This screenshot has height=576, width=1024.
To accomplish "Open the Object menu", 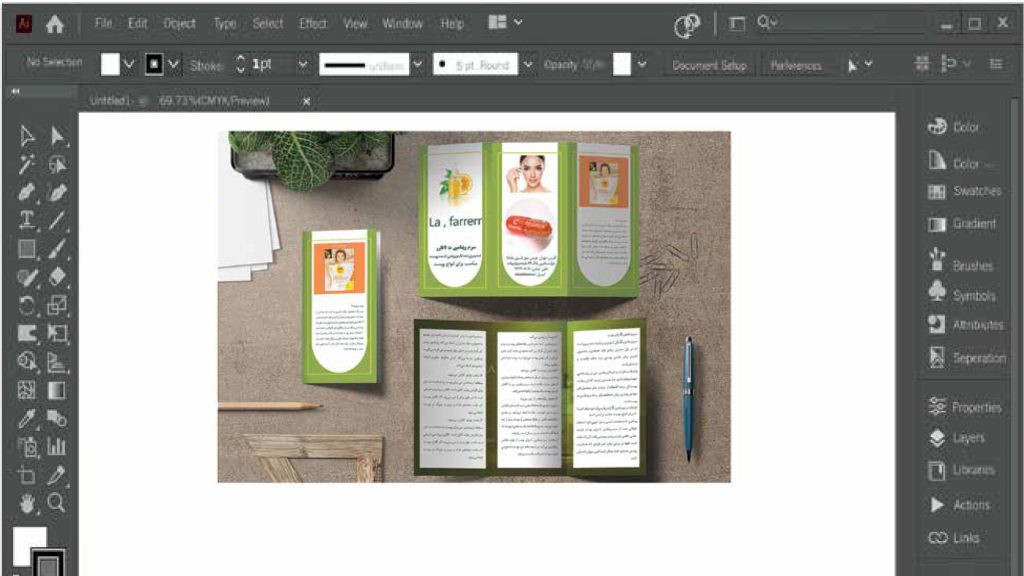I will click(x=180, y=24).
